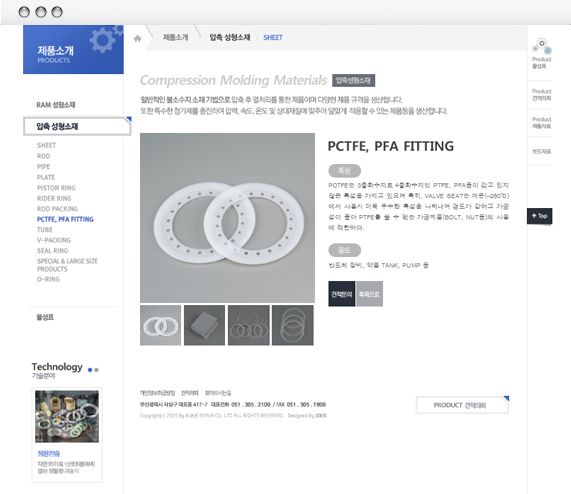This screenshot has height=494, width=571.
Task: Open the 물성표 sidebar menu item
Action: [45, 317]
